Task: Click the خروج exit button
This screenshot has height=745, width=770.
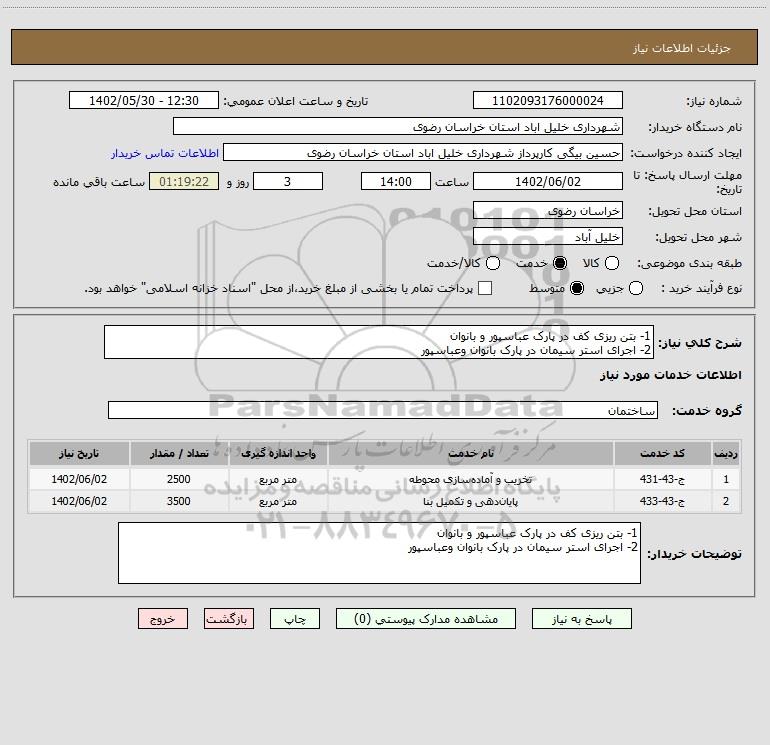Action: pos(163,619)
